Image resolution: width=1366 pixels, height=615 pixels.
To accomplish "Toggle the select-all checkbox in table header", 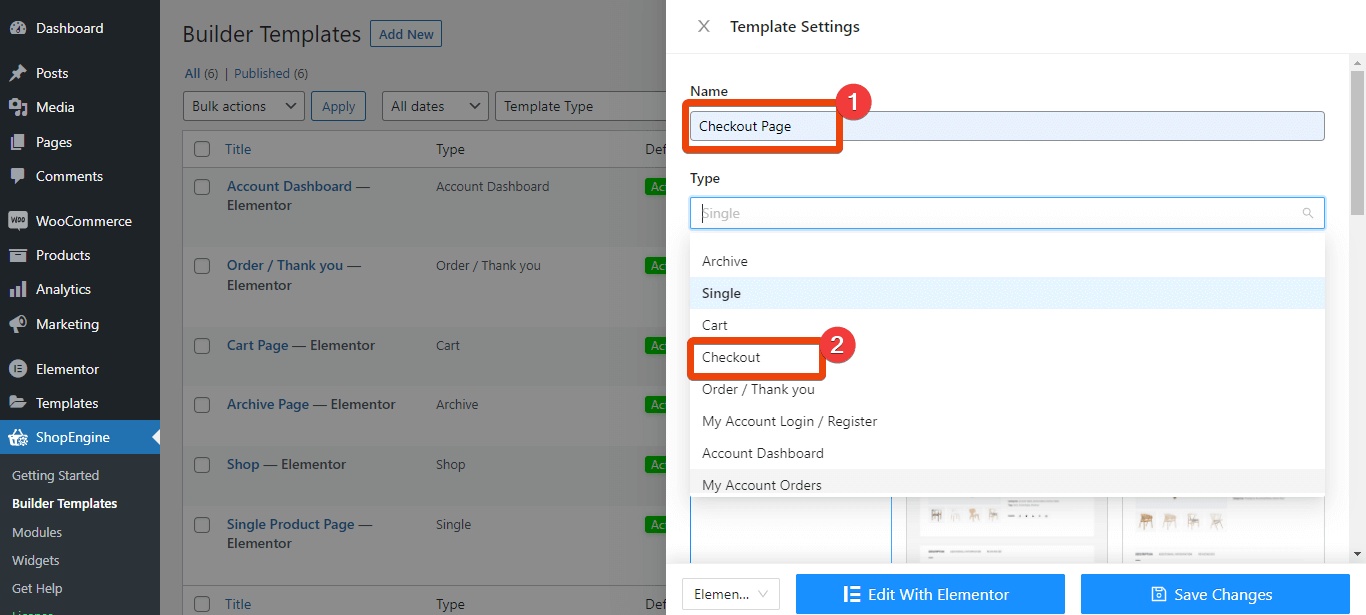I will pos(201,148).
